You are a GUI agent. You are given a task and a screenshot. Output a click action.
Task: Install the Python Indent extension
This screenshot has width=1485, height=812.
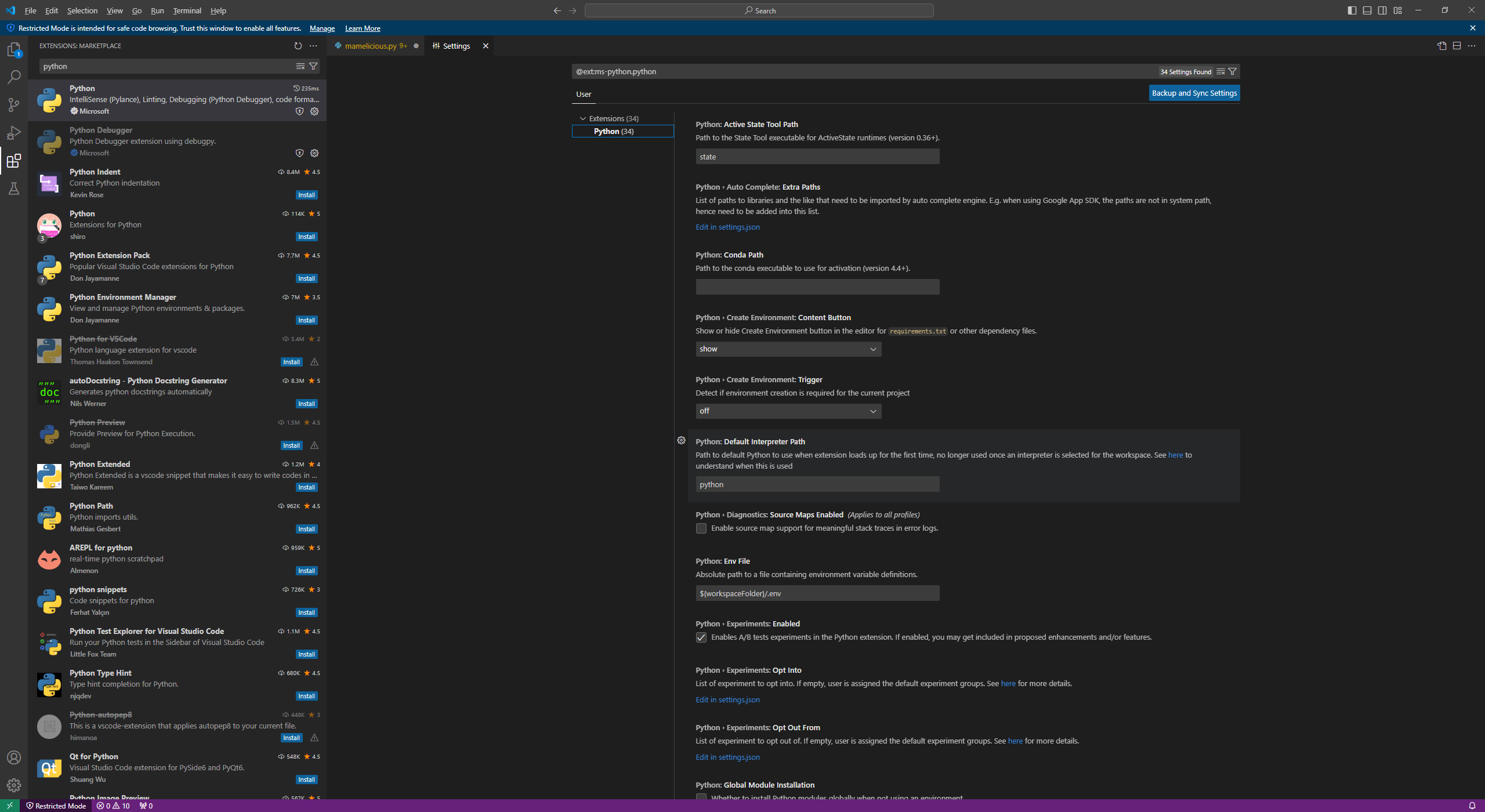pyautogui.click(x=306, y=195)
